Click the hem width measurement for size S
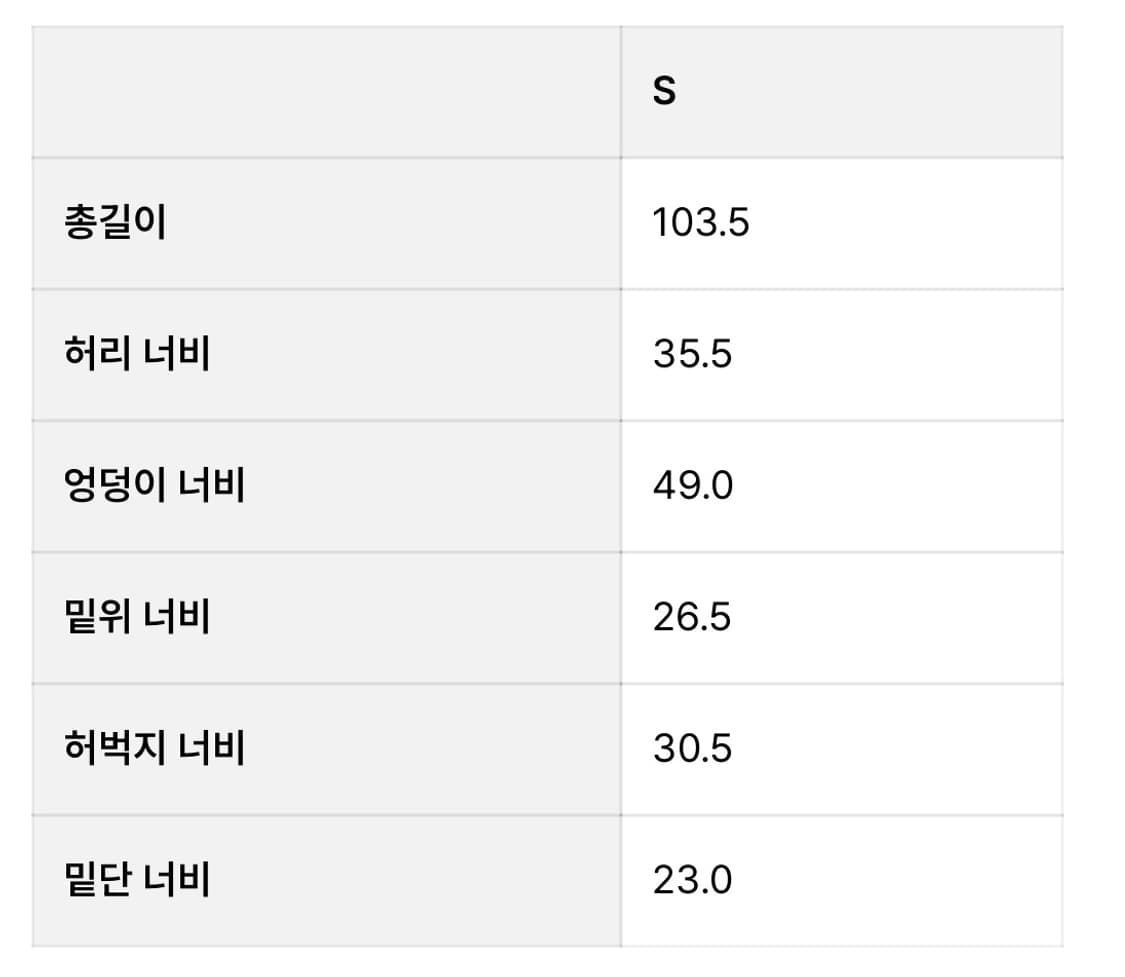1125x977 pixels. pos(692,881)
